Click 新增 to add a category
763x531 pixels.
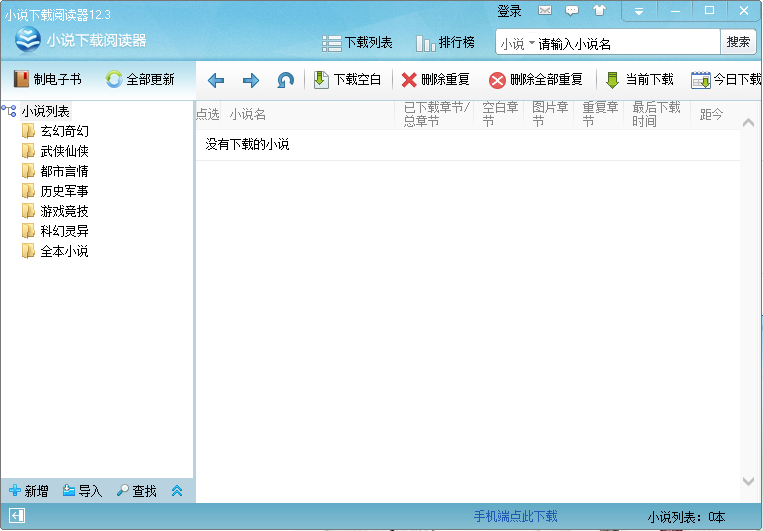pyautogui.click(x=29, y=491)
